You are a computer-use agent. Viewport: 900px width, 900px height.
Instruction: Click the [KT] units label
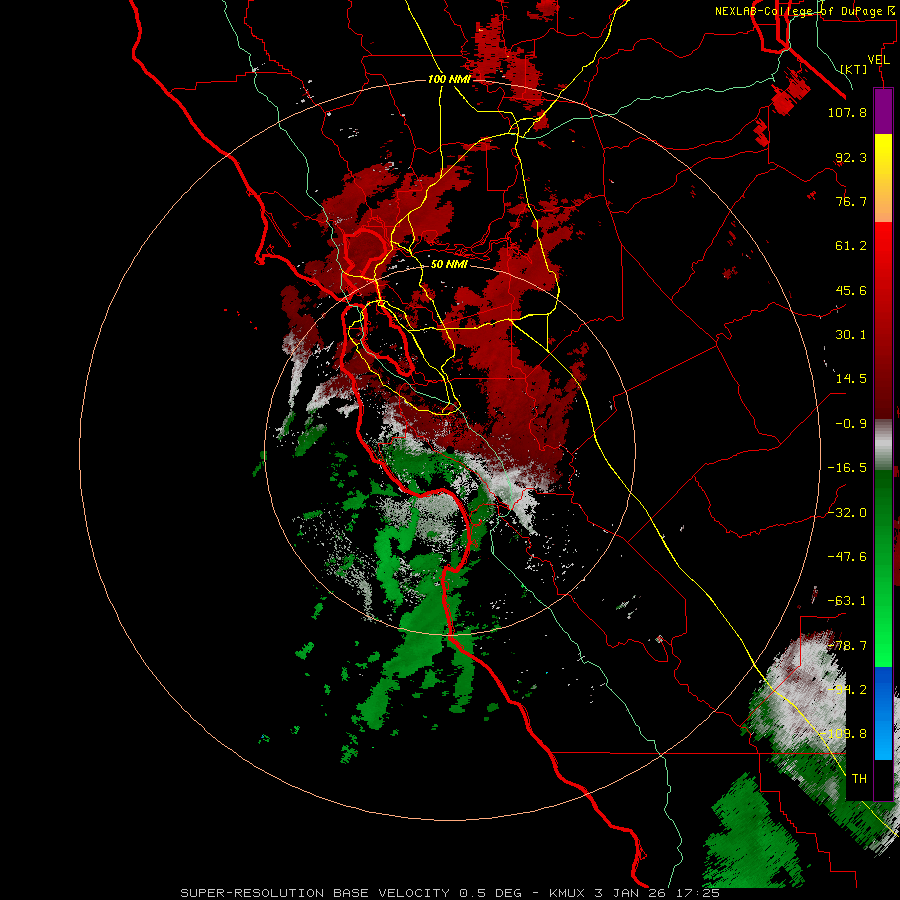(854, 69)
